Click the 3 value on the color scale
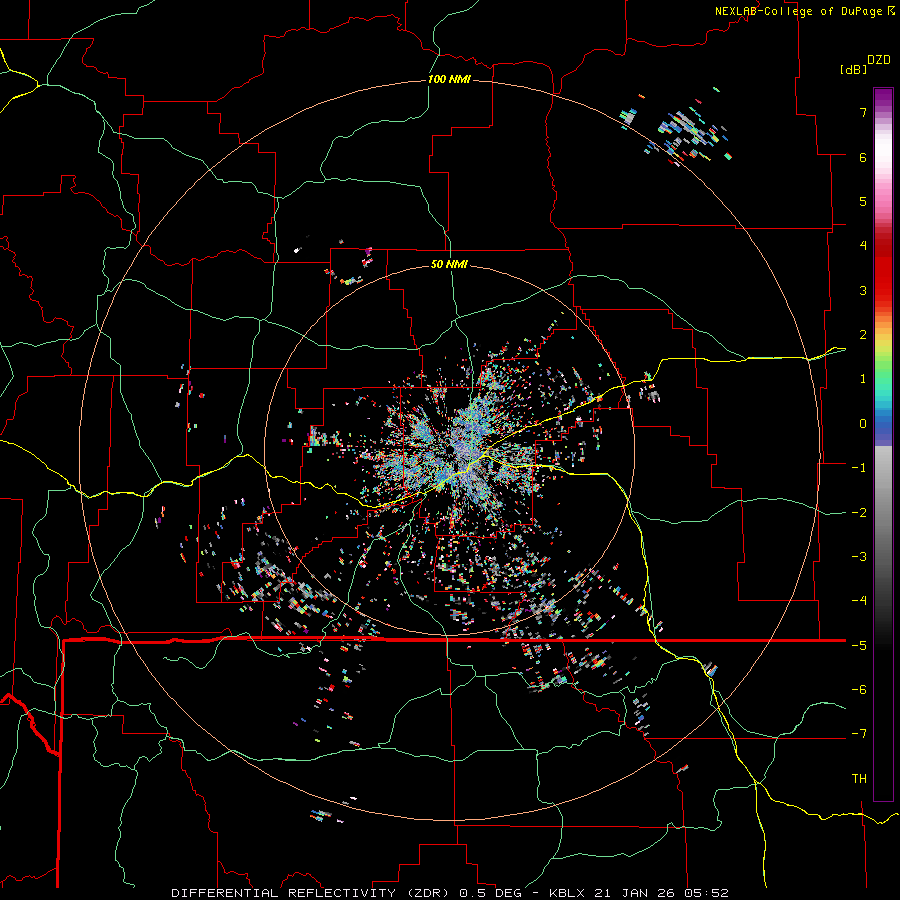This screenshot has width=900, height=900. 863,290
